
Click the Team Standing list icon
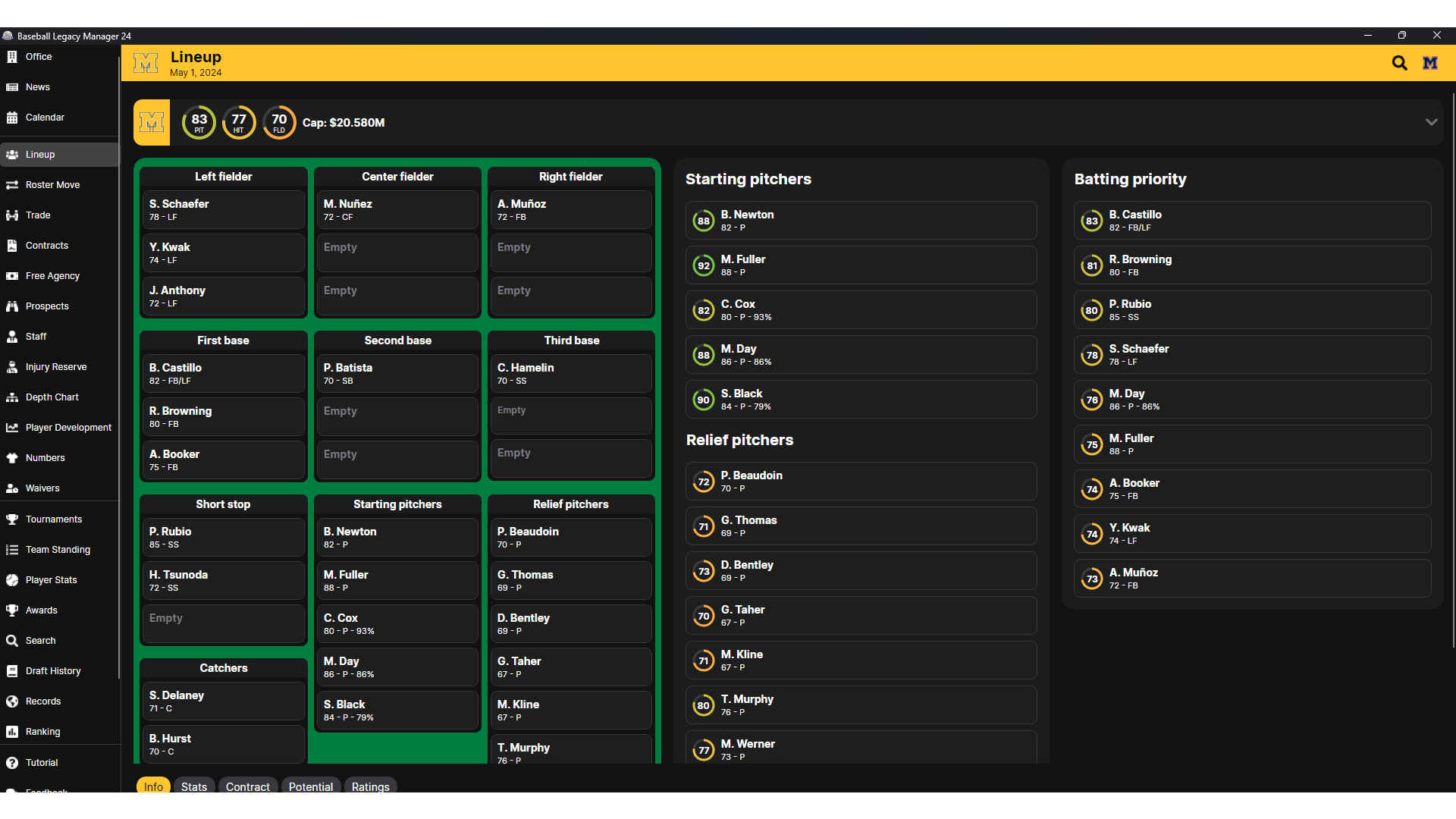tap(12, 550)
